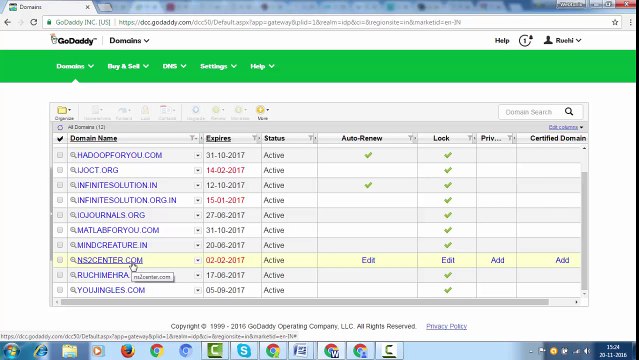
Task: Check the YOUJINGLES.COM row checkbox
Action: coord(60,290)
